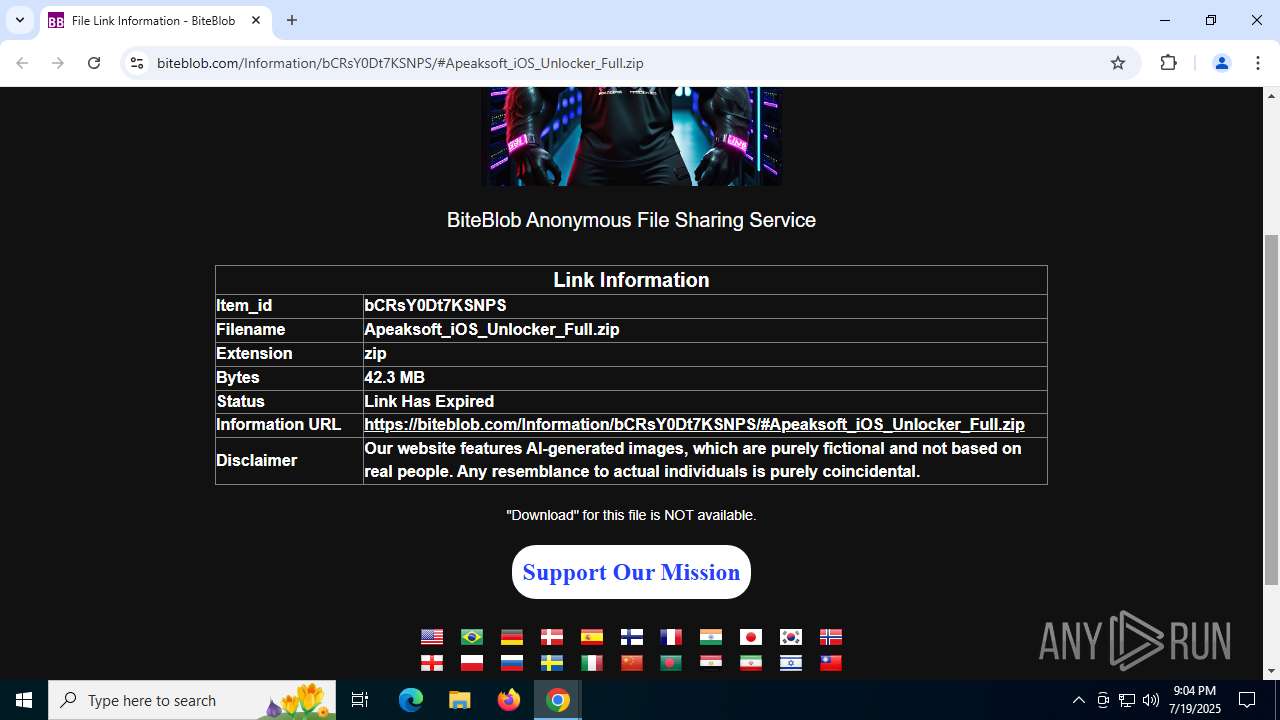Click the banner image at top
Image resolution: width=1280 pixels, height=720 pixels.
(631, 136)
